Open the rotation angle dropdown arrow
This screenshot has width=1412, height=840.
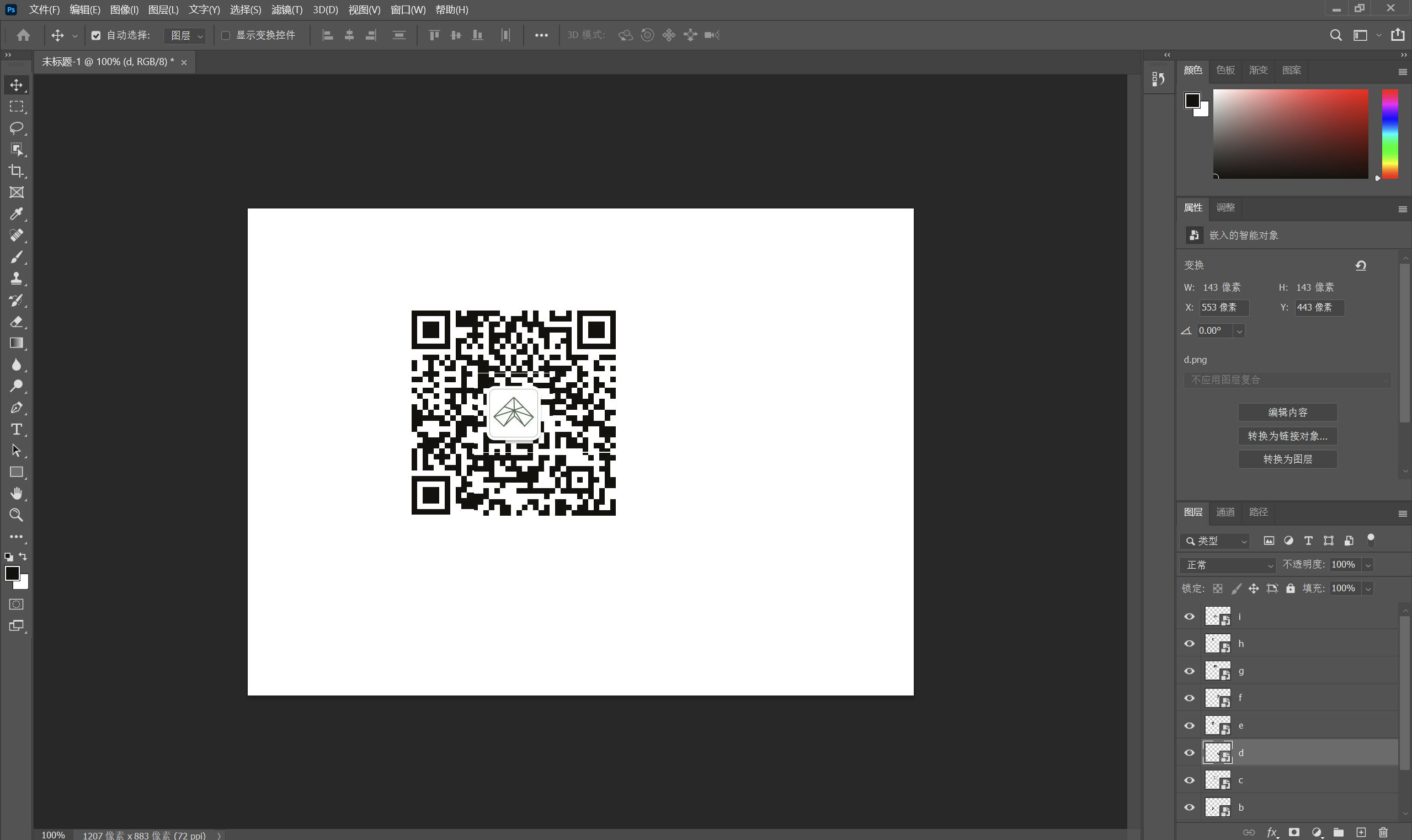click(x=1239, y=331)
